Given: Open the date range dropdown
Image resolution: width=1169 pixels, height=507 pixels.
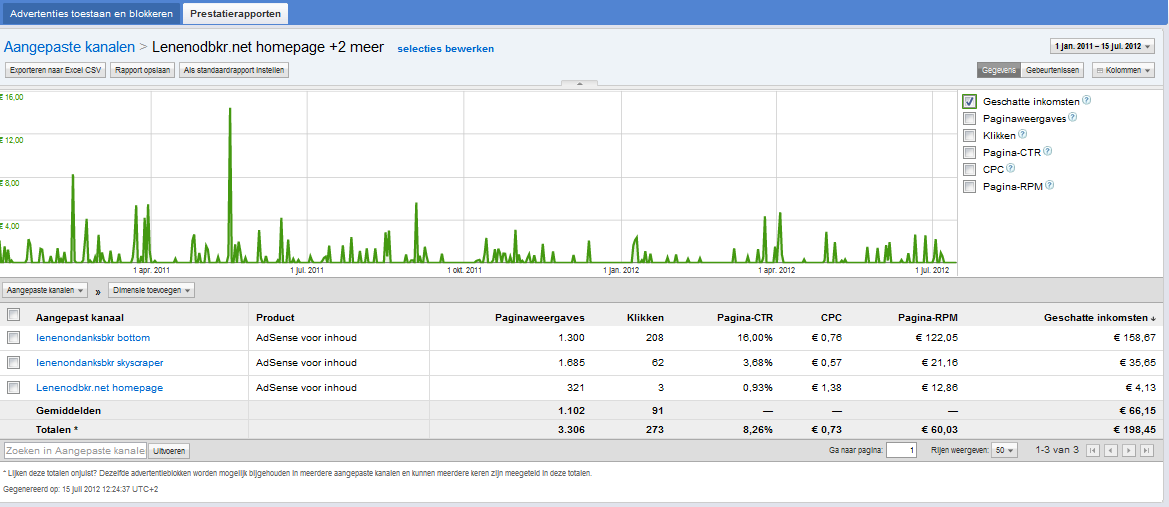Looking at the screenshot, I should (1102, 46).
